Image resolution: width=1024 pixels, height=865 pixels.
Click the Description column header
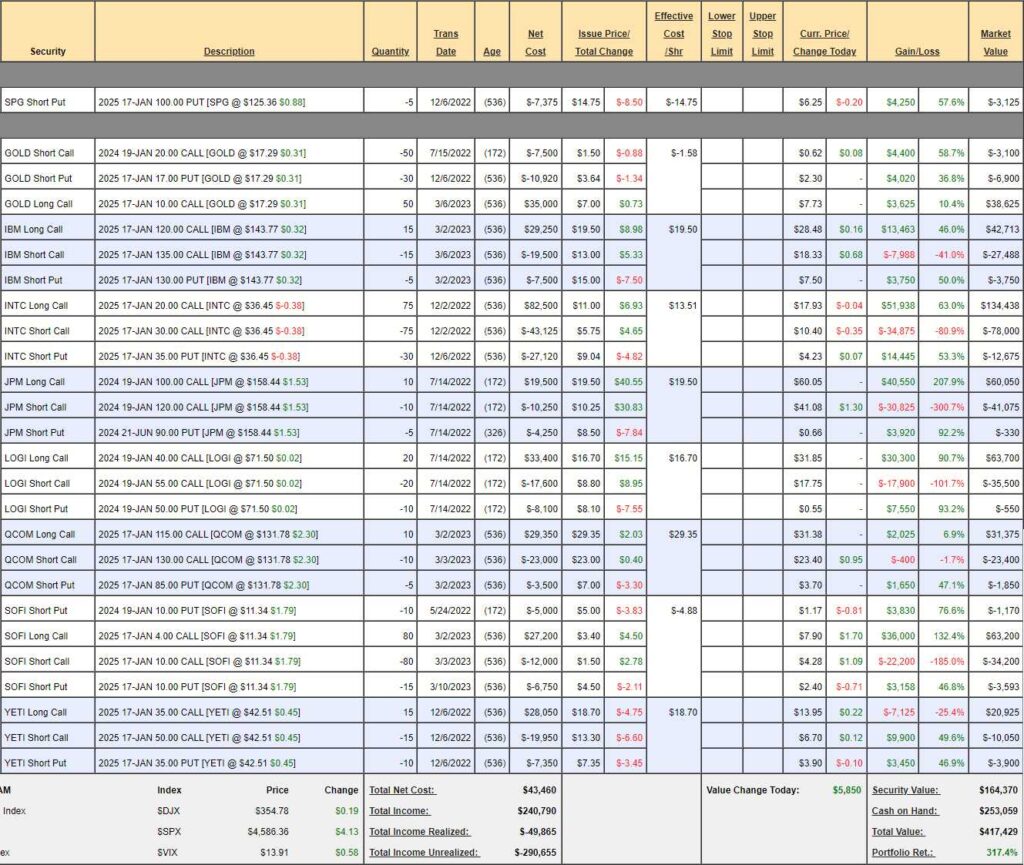[x=229, y=51]
